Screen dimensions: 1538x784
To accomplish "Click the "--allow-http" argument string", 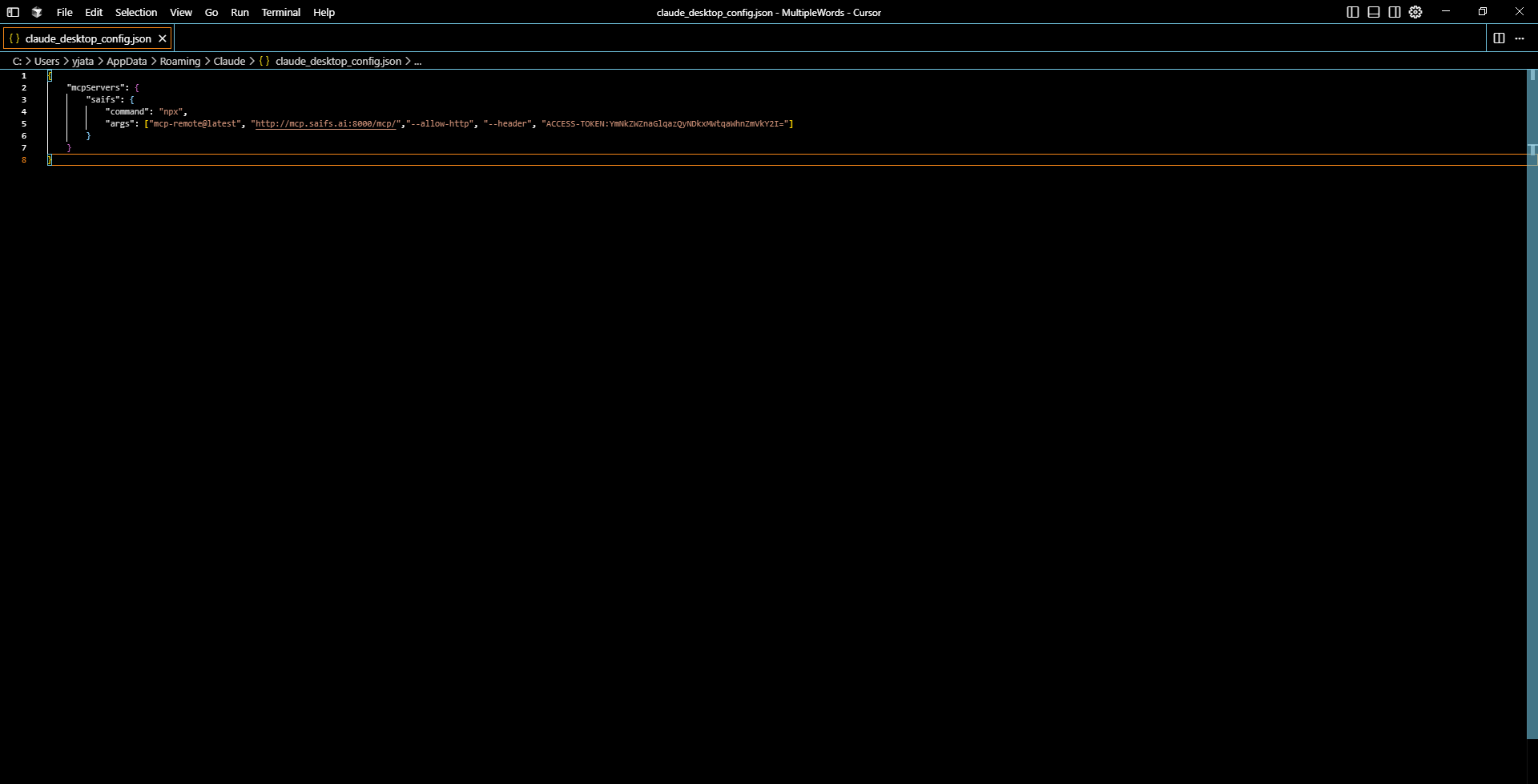I will (440, 124).
